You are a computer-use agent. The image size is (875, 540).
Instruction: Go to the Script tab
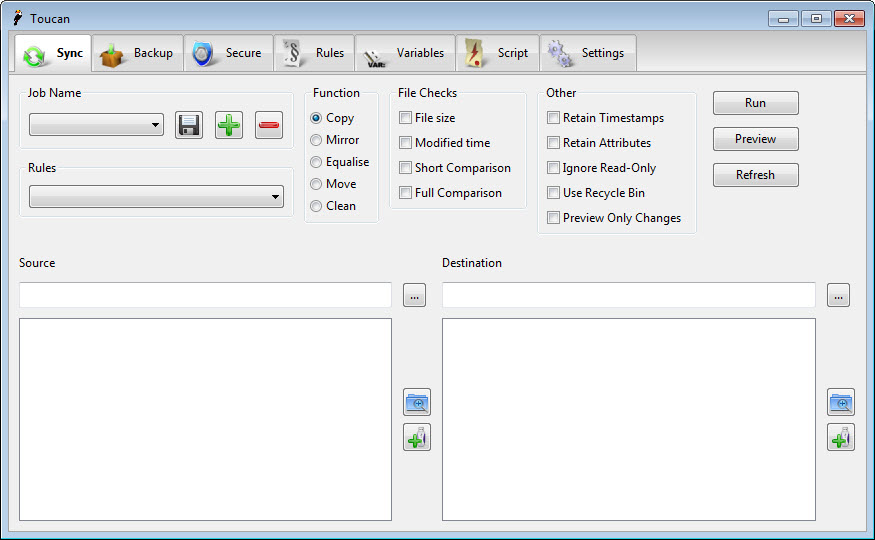pyautogui.click(x=498, y=54)
